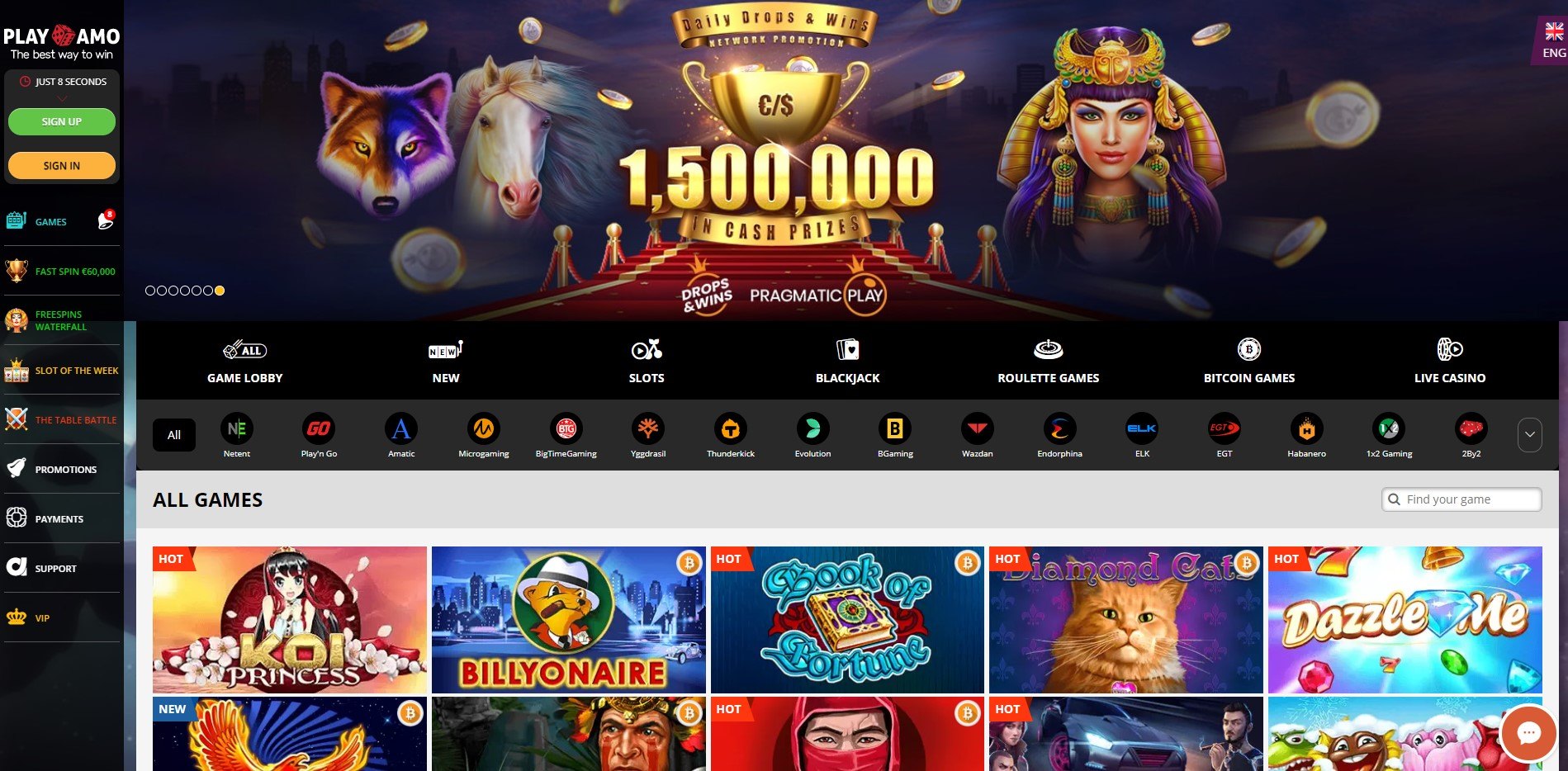This screenshot has width=1568, height=771.
Task: Select the Play'n Go provider icon
Action: click(319, 428)
